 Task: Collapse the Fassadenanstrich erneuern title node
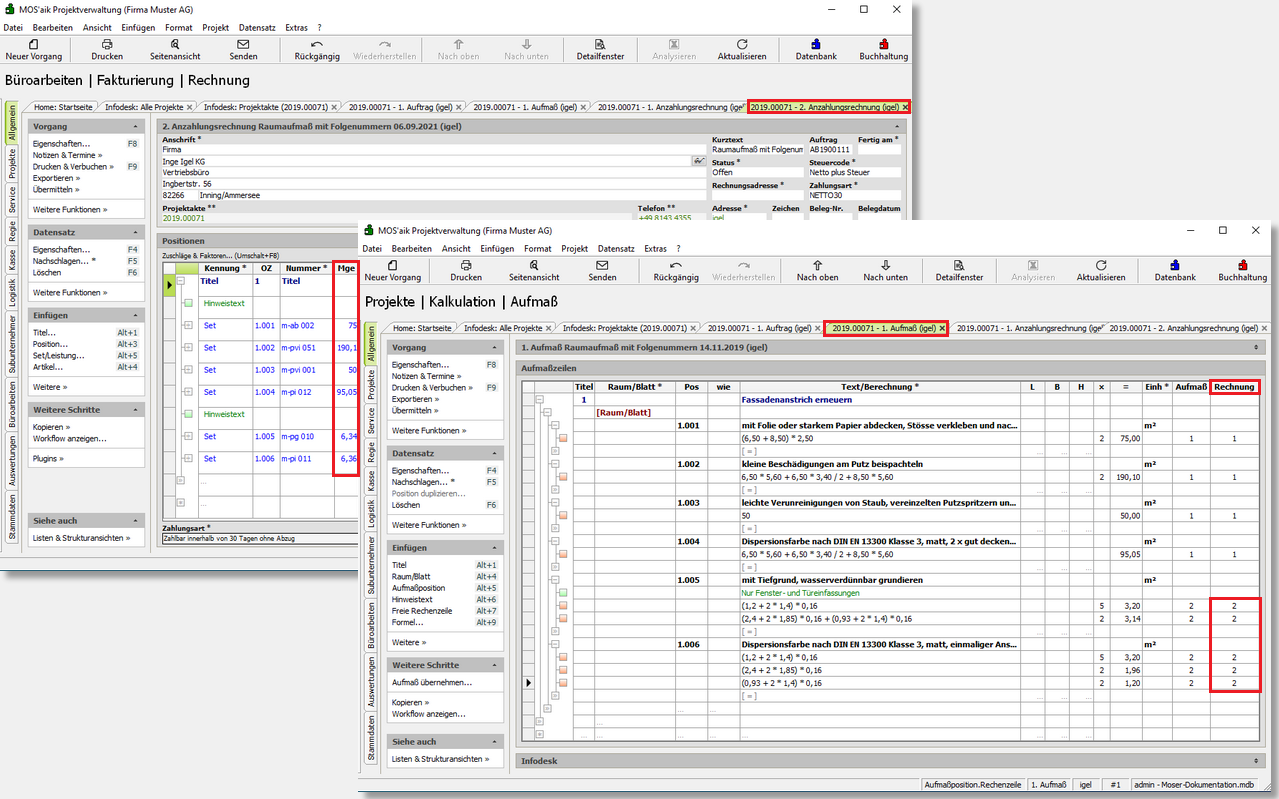coord(541,399)
